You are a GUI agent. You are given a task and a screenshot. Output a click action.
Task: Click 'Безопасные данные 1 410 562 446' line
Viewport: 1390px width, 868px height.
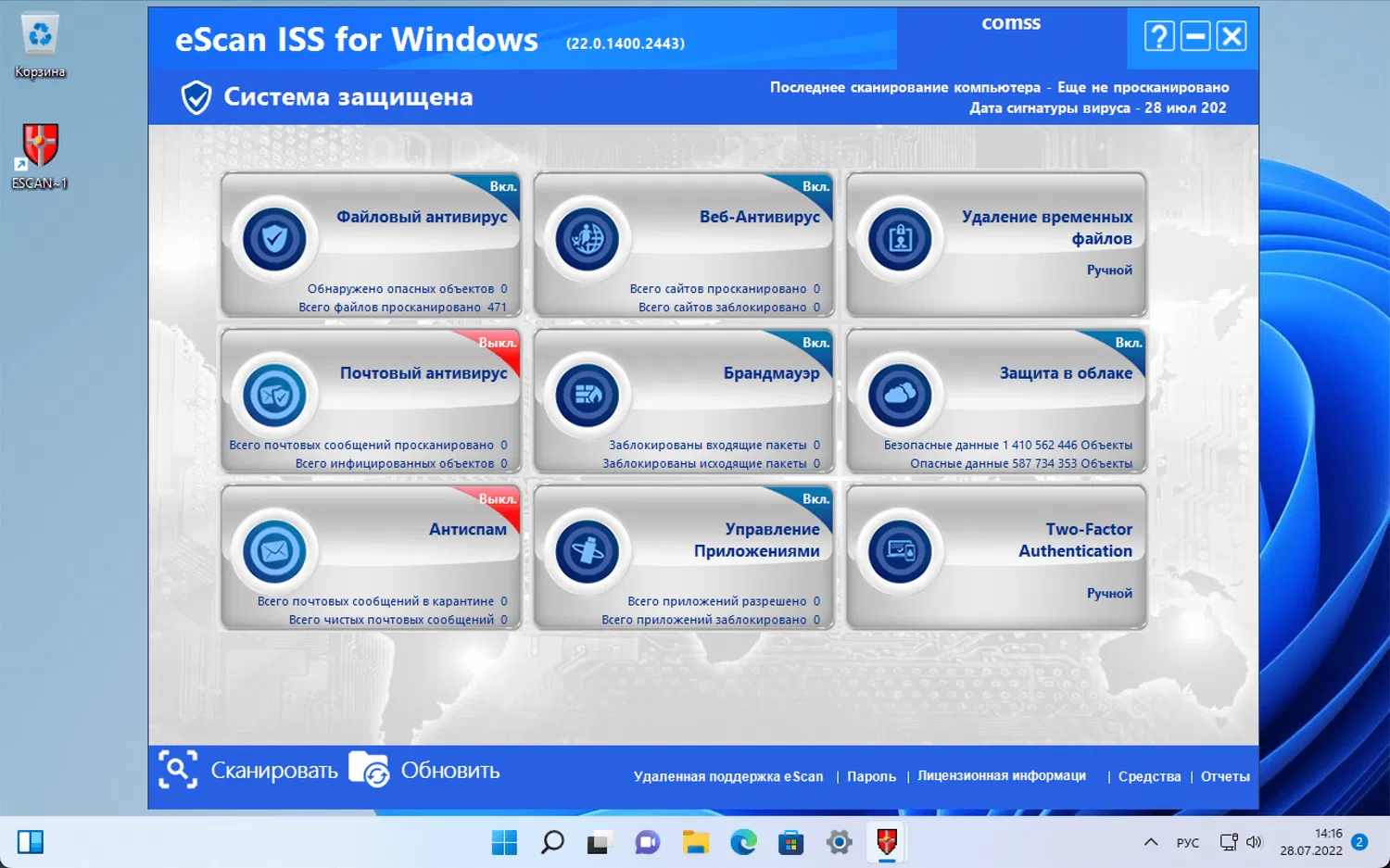click(x=1008, y=446)
